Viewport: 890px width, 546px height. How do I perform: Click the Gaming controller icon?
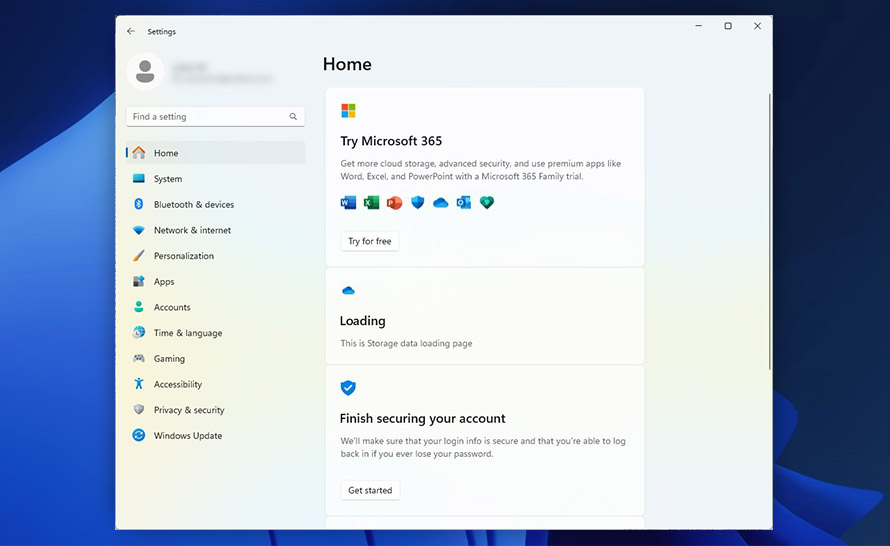[138, 358]
